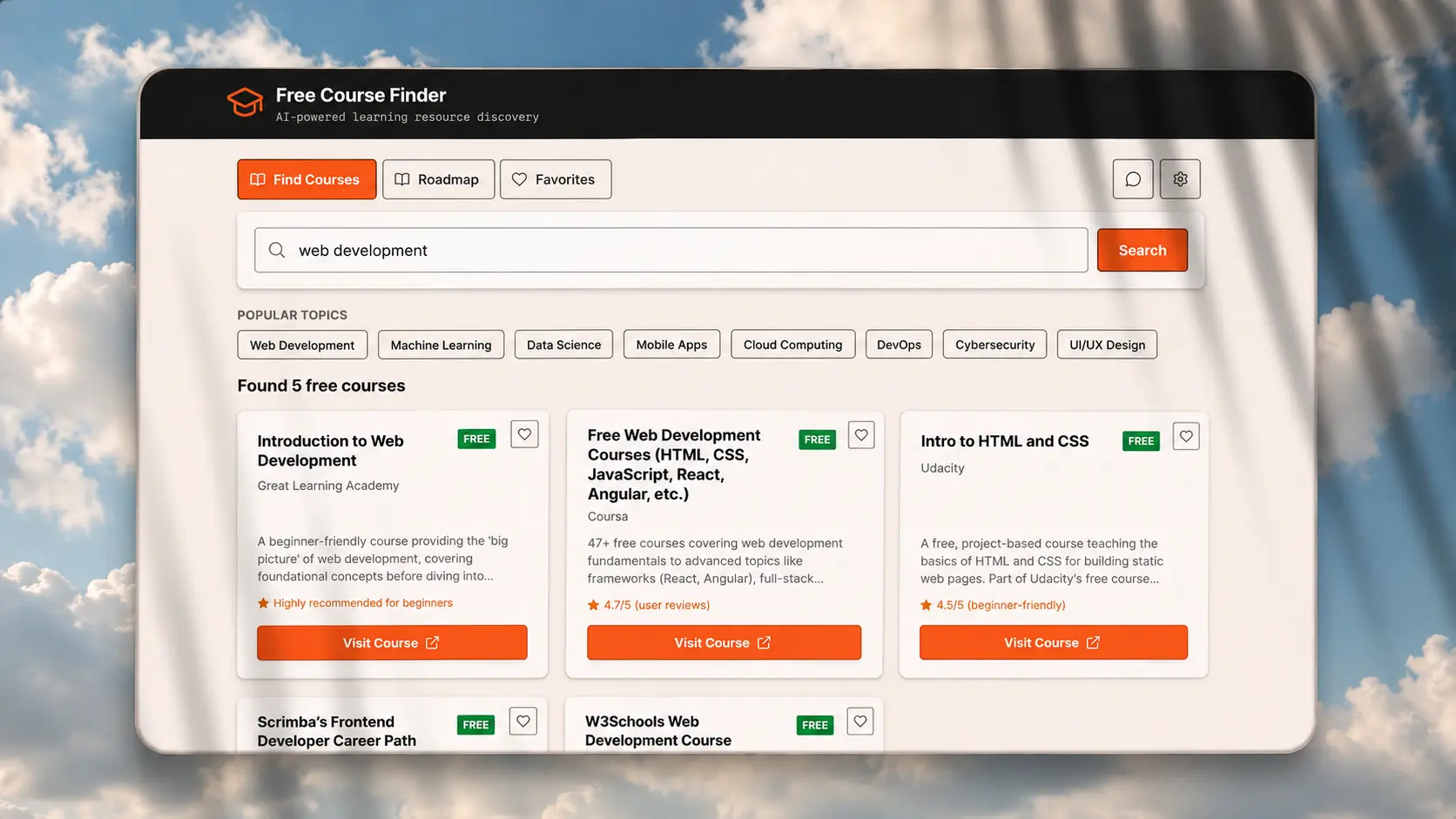This screenshot has height=819, width=1456.
Task: Click FREE badge on Intro to HTML and CSS
Action: (x=1141, y=441)
